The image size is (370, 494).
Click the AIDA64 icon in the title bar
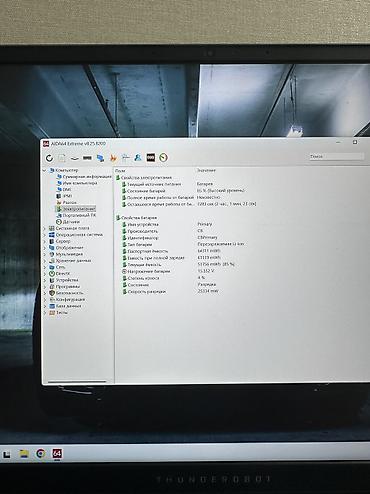tap(46, 144)
